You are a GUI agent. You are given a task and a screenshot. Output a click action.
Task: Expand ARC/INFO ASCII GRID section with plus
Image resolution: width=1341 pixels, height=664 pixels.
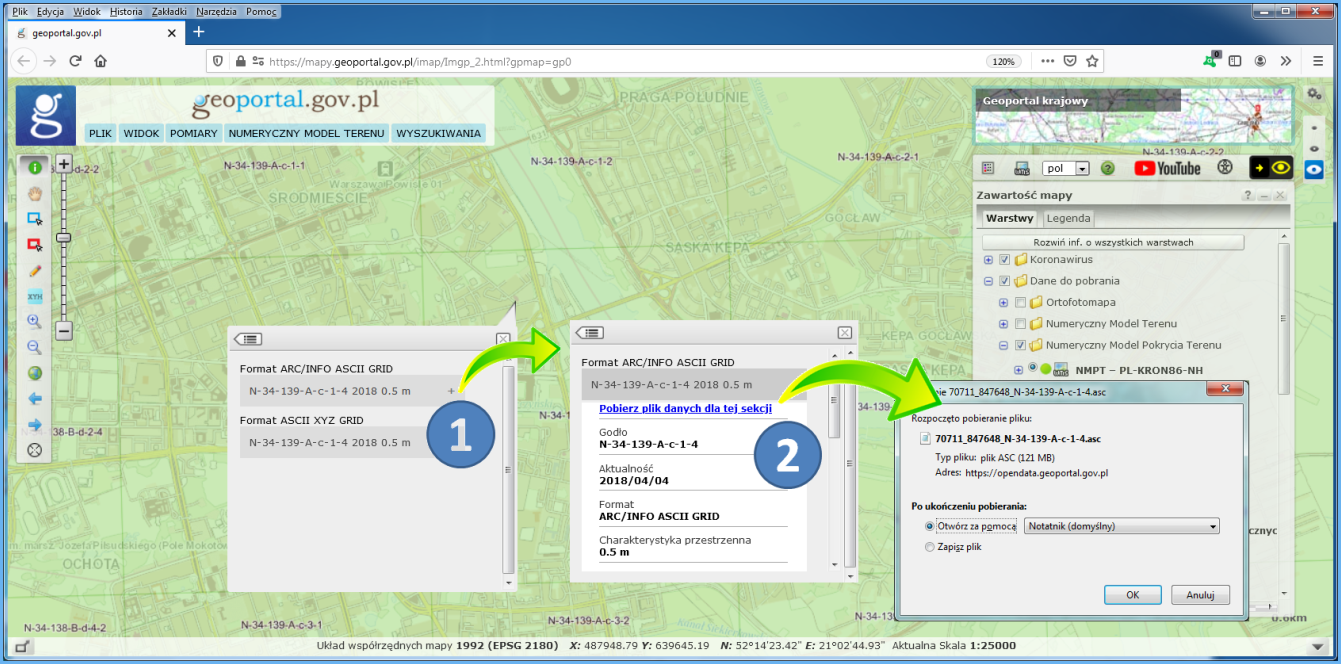(x=451, y=390)
